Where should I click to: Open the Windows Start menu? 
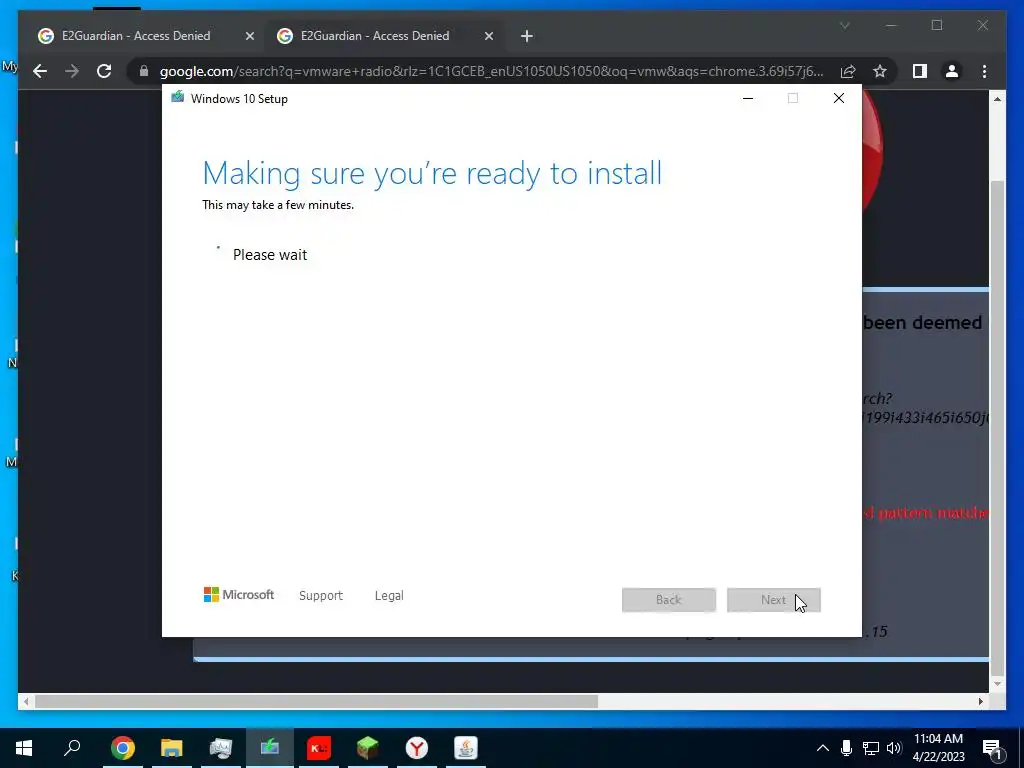[x=24, y=748]
